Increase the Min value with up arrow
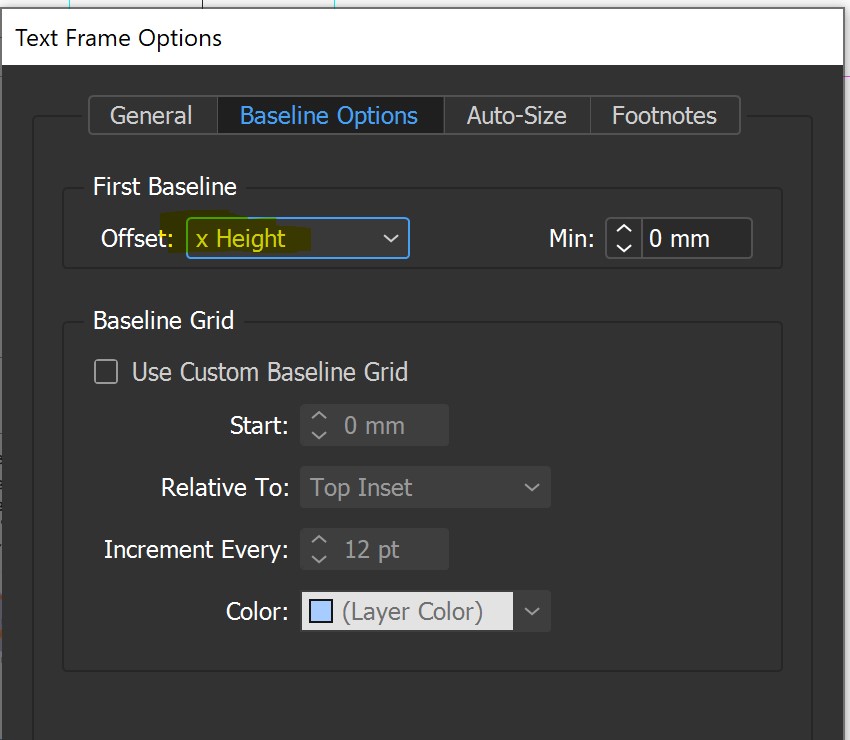The height and width of the screenshot is (740, 850). (624, 229)
